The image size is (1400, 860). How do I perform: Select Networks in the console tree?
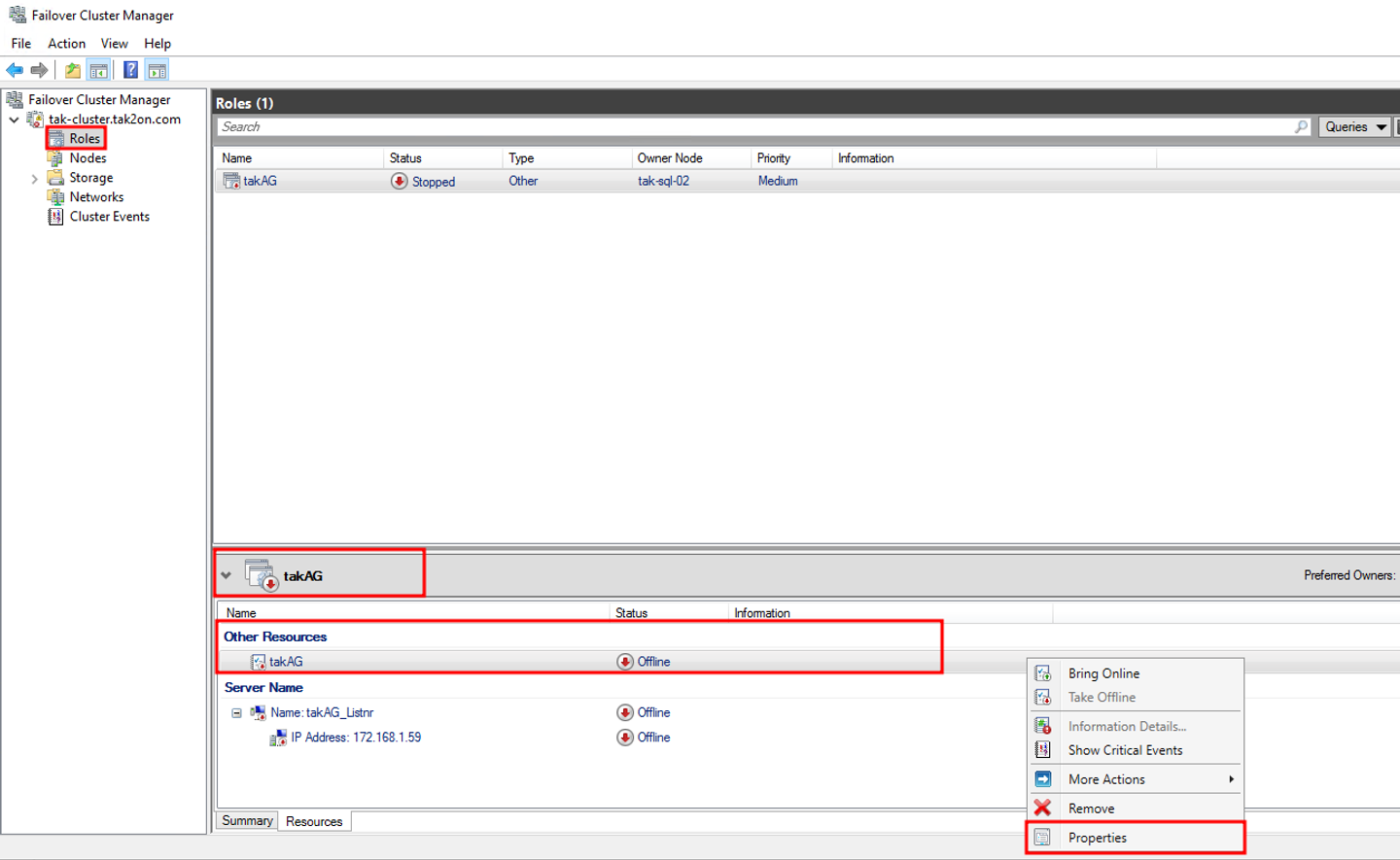(96, 196)
